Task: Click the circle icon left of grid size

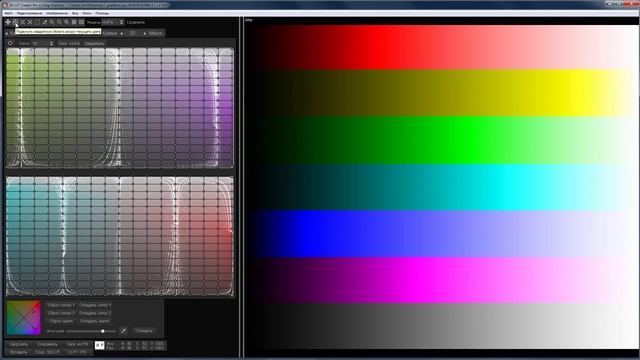Action: click(x=10, y=43)
